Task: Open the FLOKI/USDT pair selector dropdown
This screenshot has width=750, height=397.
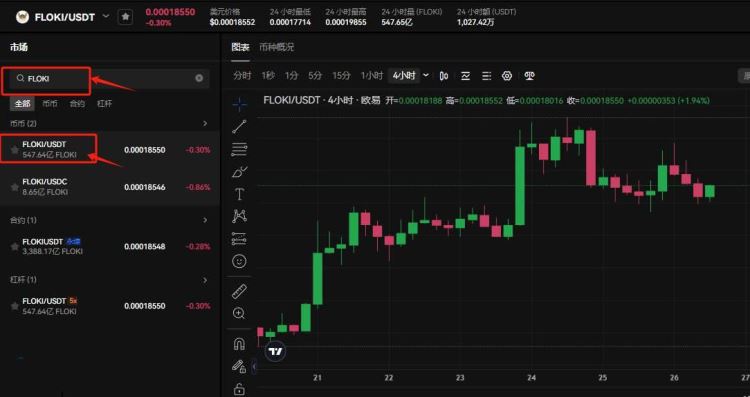Action: click(x=106, y=16)
